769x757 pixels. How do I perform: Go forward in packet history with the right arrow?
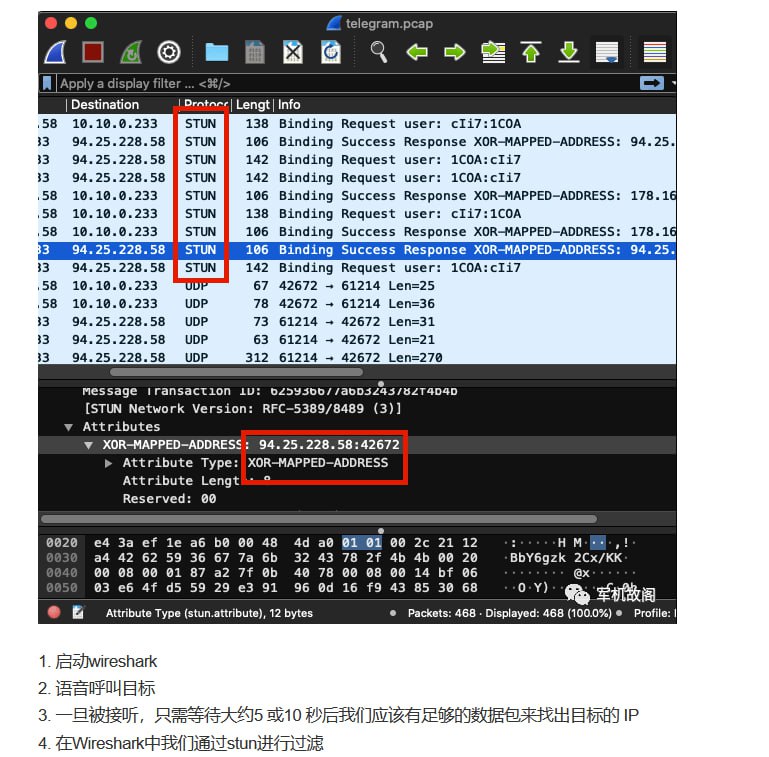coord(455,52)
